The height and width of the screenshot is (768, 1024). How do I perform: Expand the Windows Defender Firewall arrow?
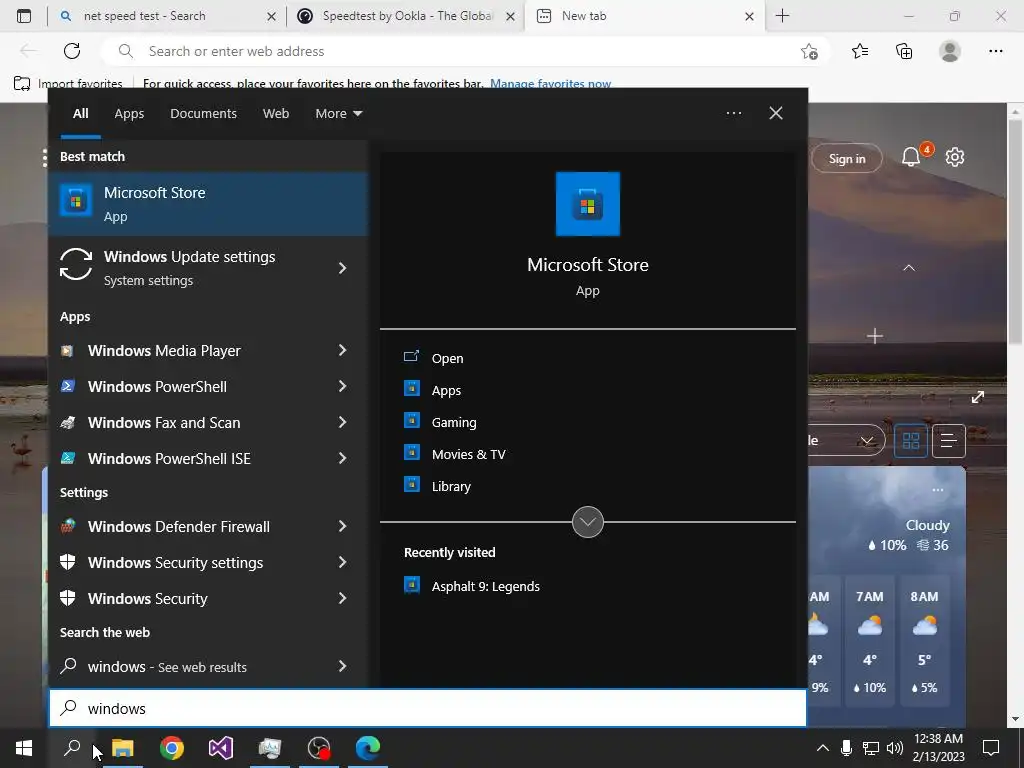click(x=342, y=526)
